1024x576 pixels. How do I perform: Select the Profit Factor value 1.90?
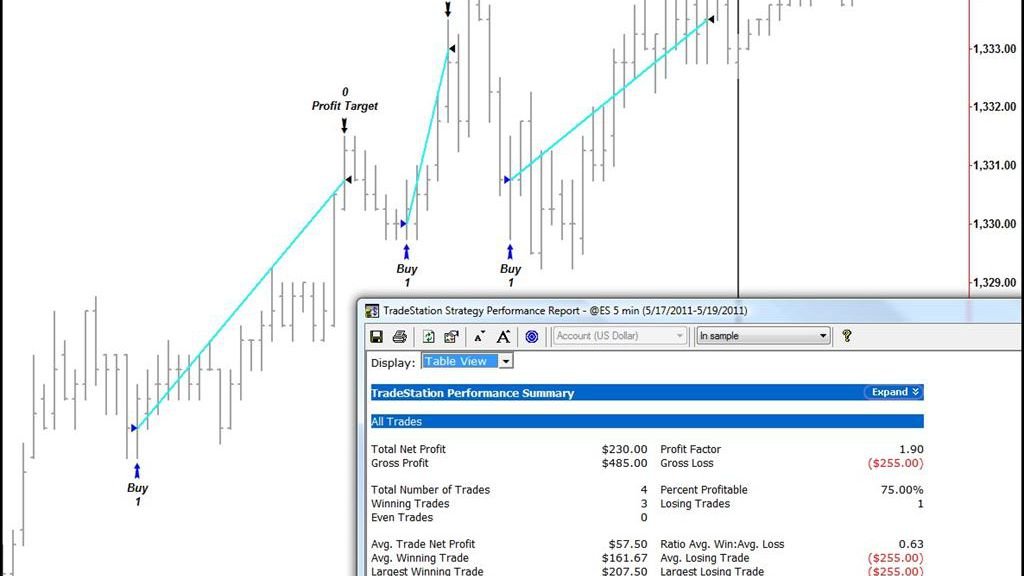[911, 449]
